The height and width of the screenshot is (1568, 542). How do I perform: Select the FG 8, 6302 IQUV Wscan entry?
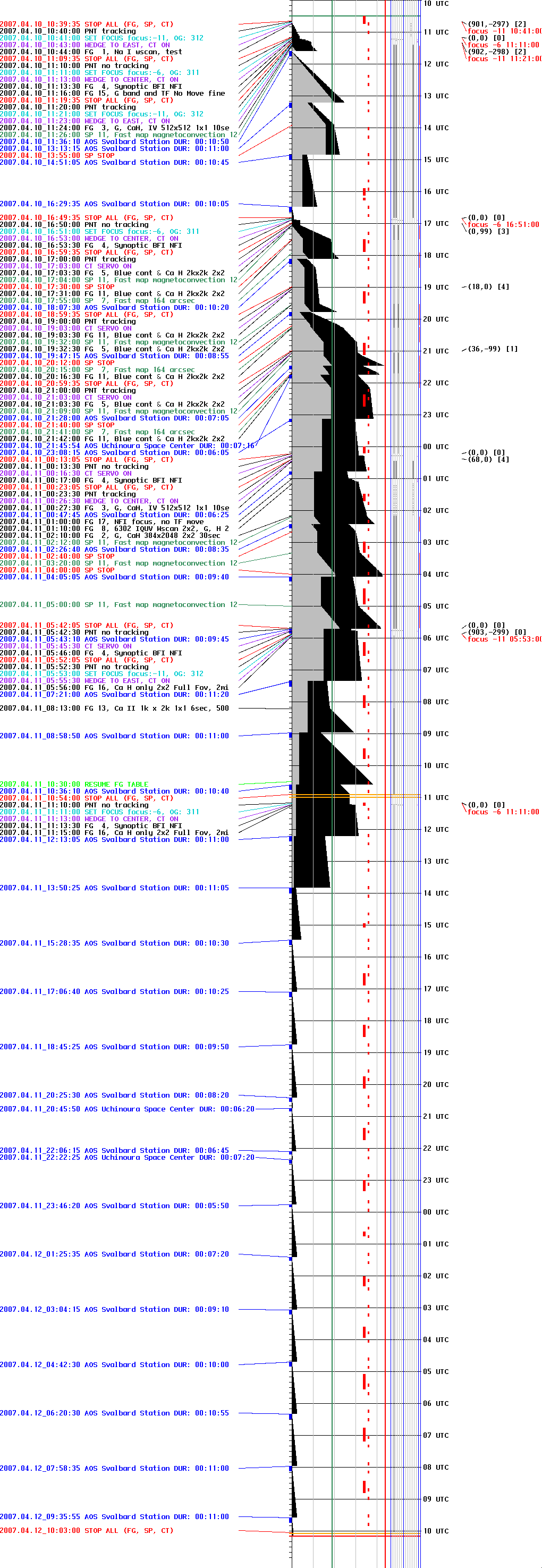(114, 529)
